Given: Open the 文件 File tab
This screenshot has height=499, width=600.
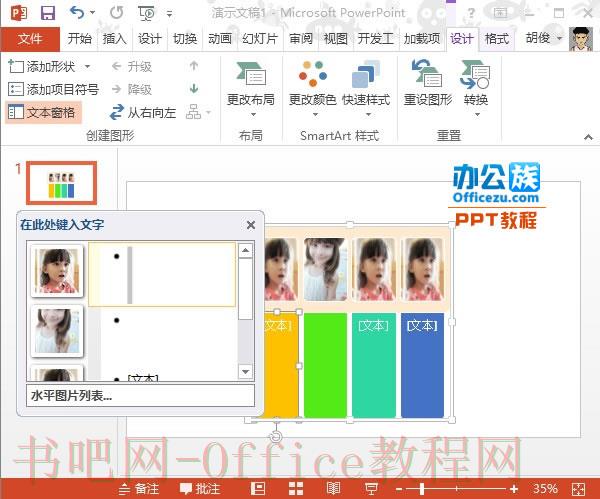Looking at the screenshot, I should click(x=30, y=39).
